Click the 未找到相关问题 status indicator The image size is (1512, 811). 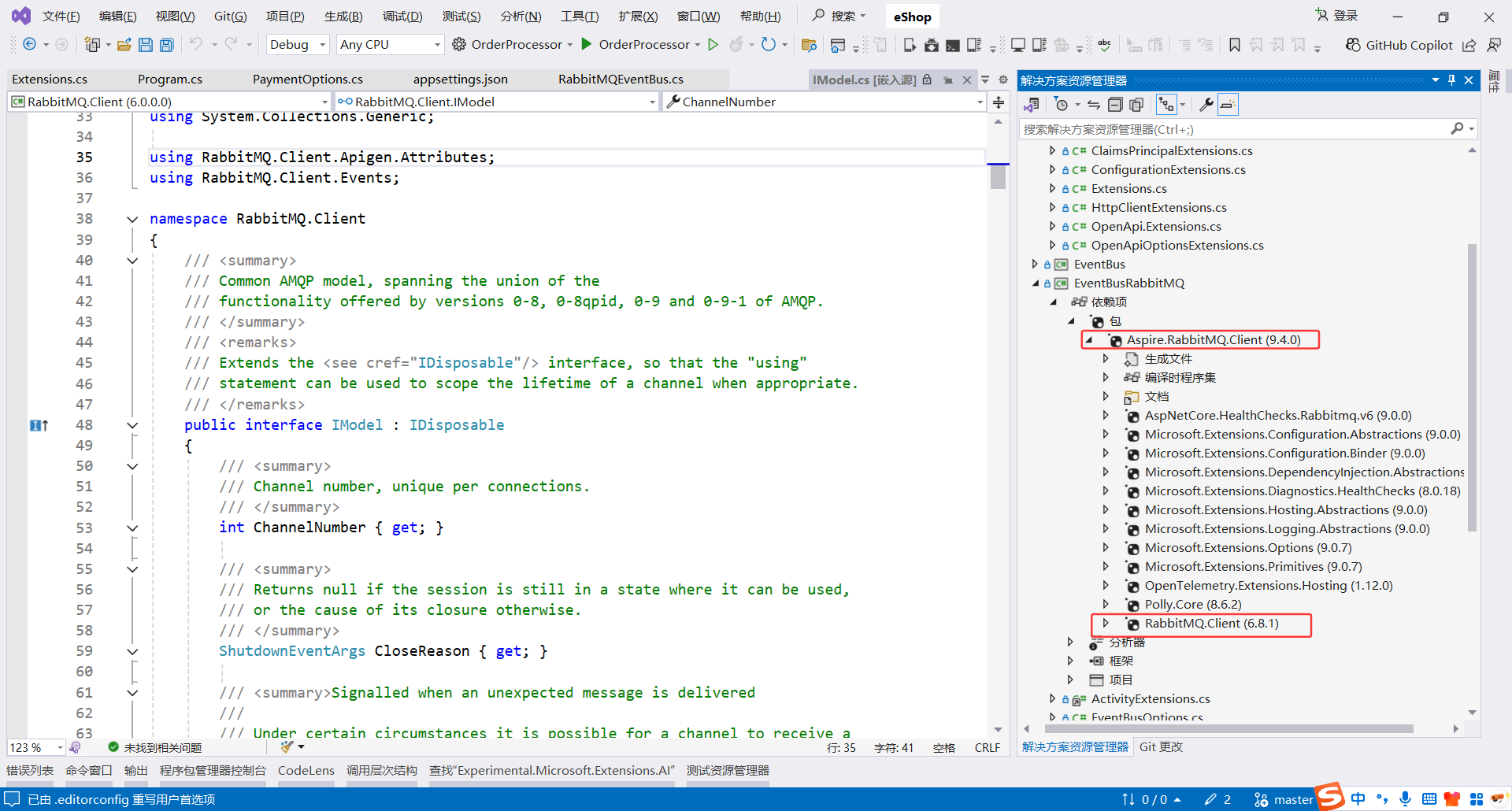(155, 747)
